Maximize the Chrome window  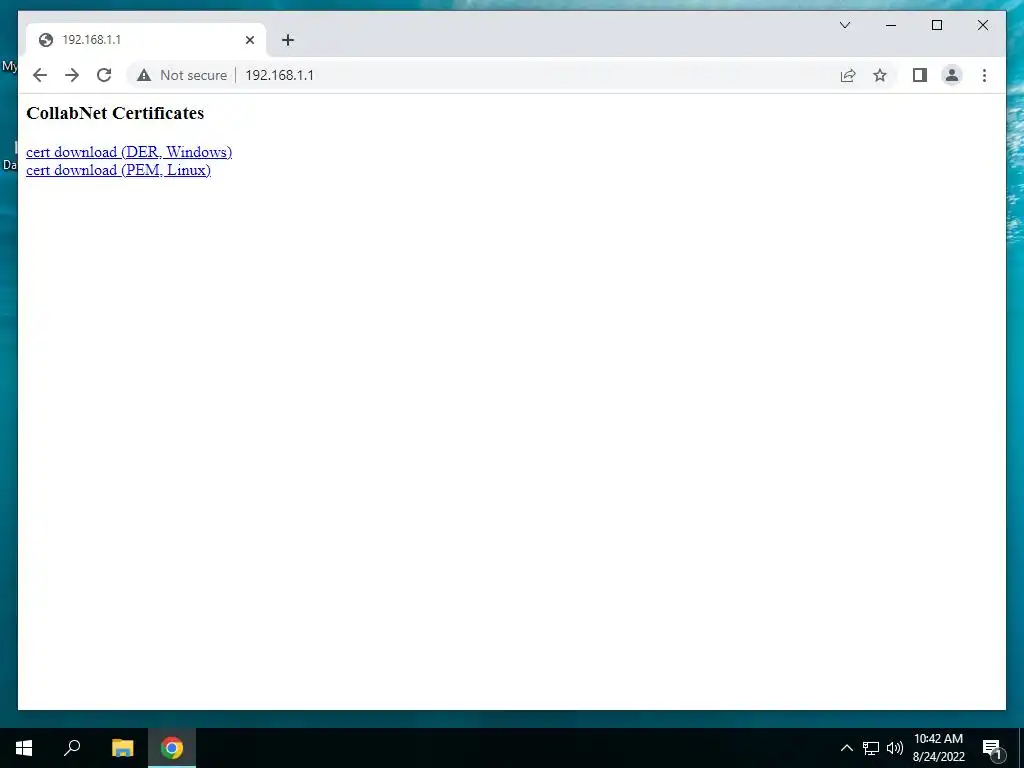(x=936, y=25)
